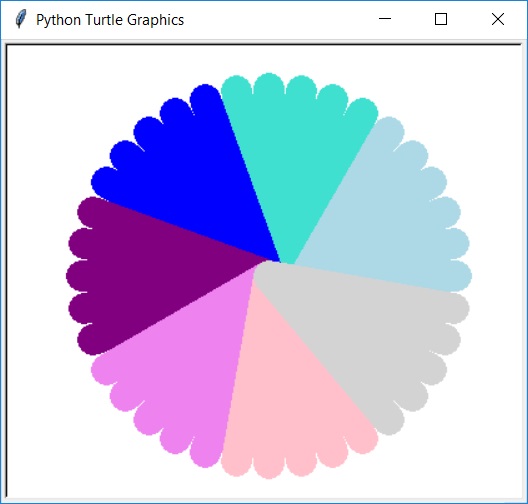
Task: Click the center point of the pie
Action: point(269,262)
